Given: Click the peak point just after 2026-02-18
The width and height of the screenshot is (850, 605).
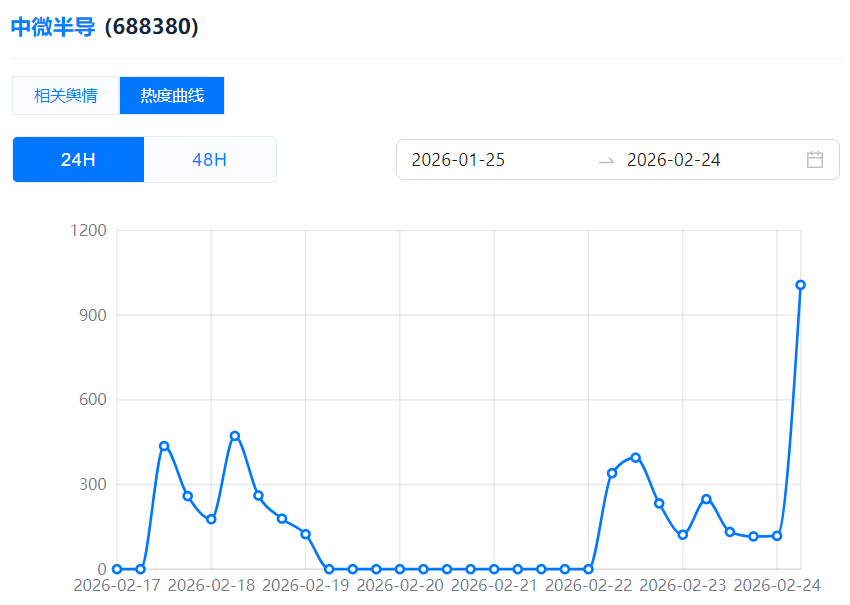Looking at the screenshot, I should (235, 436).
